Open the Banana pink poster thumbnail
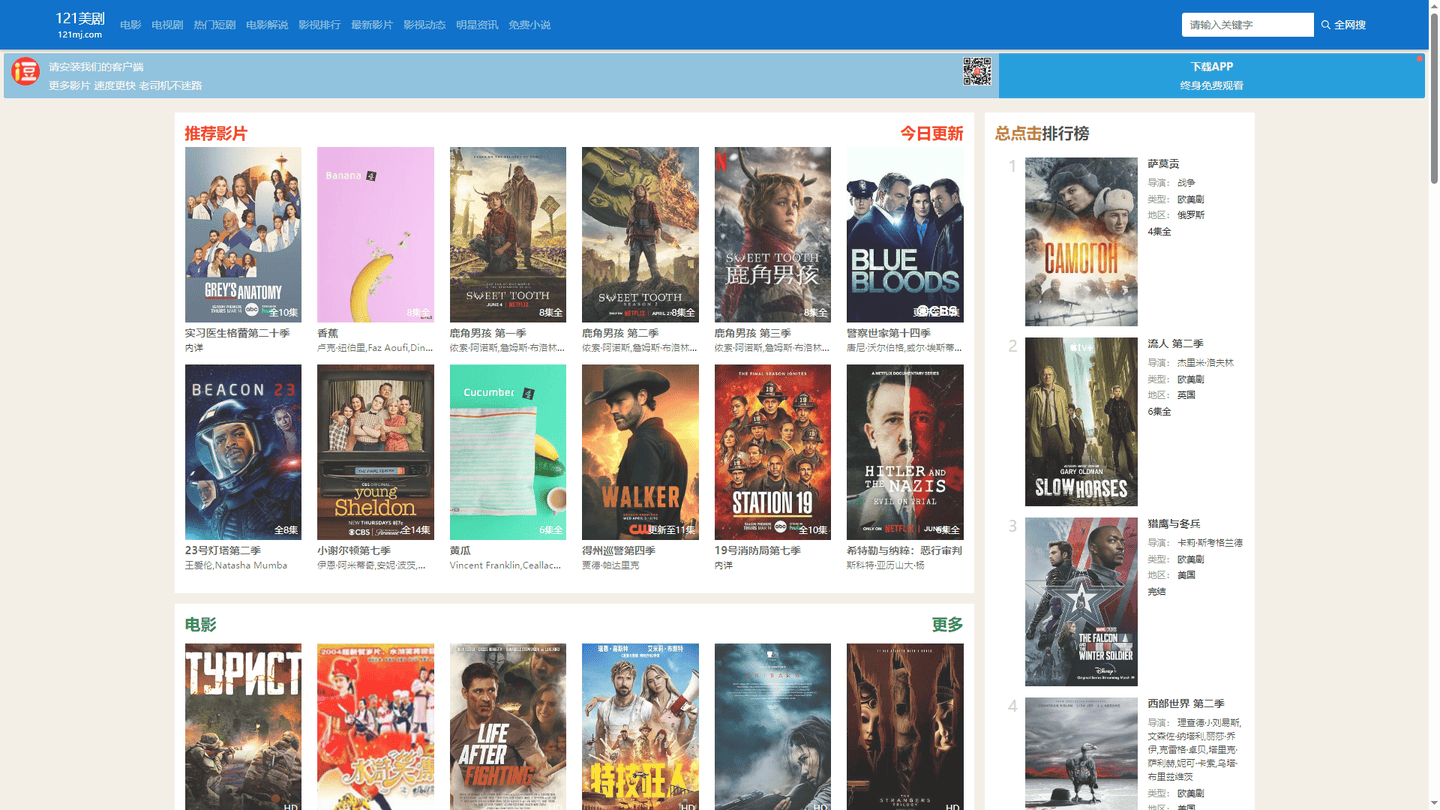The width and height of the screenshot is (1440, 810). pos(375,235)
